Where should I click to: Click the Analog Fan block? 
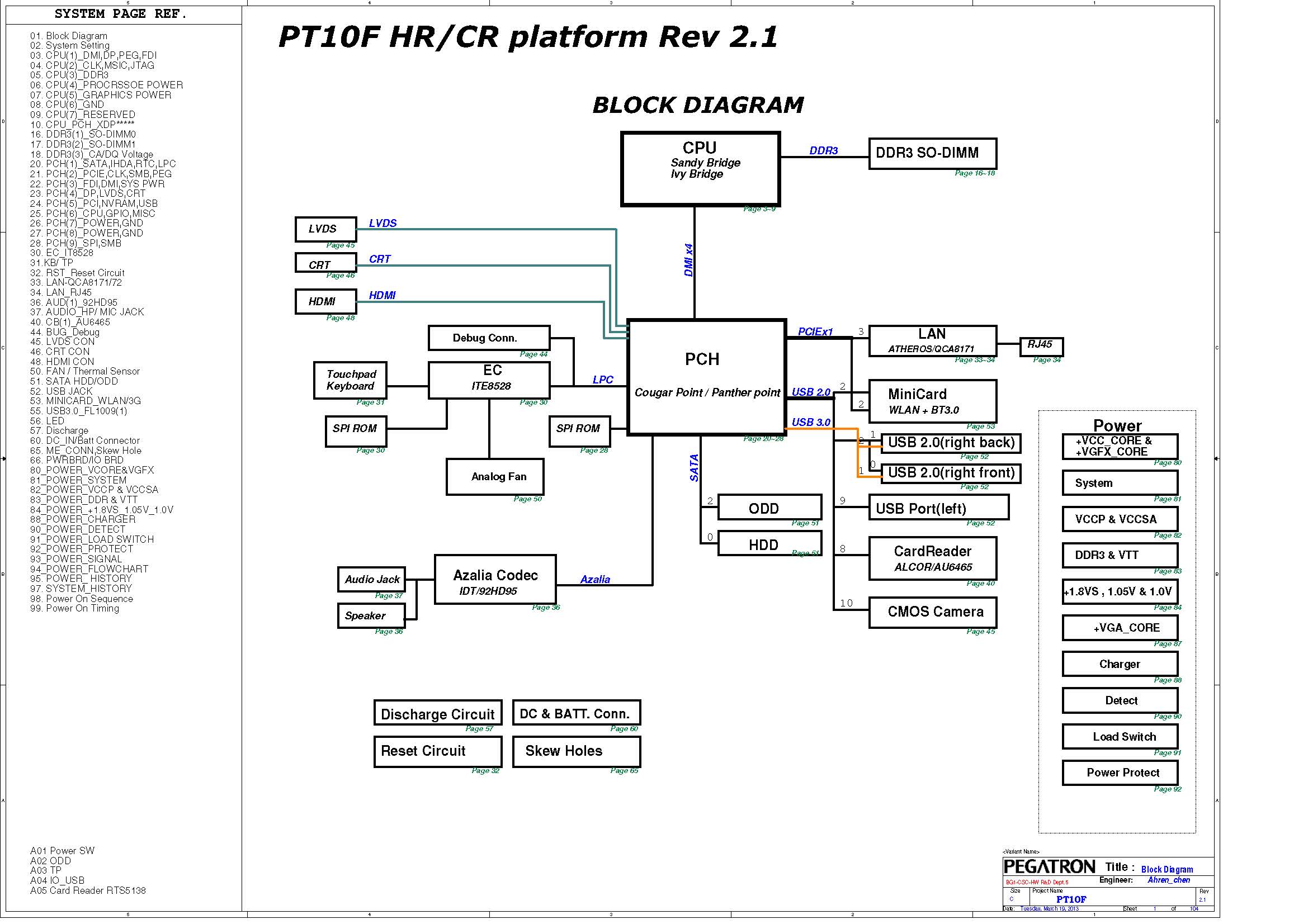pos(494,476)
